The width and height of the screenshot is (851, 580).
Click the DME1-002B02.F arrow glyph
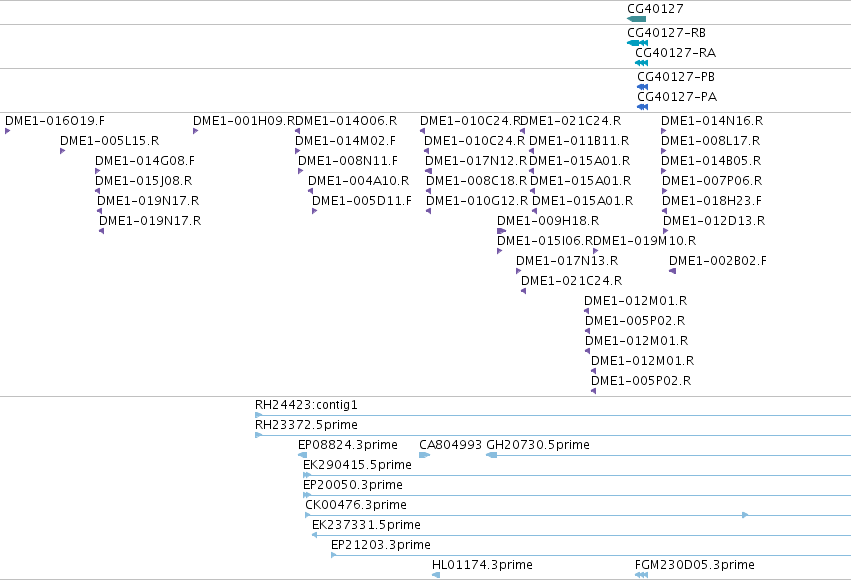pos(672,271)
